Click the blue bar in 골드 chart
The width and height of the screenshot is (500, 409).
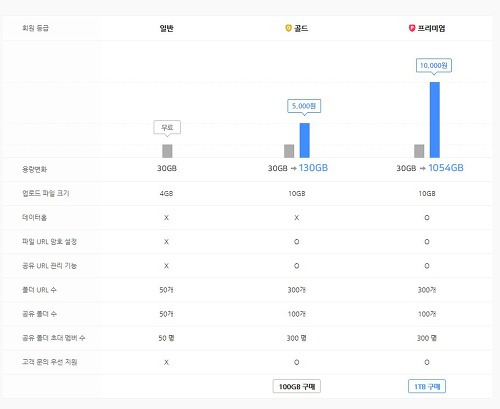pos(305,140)
